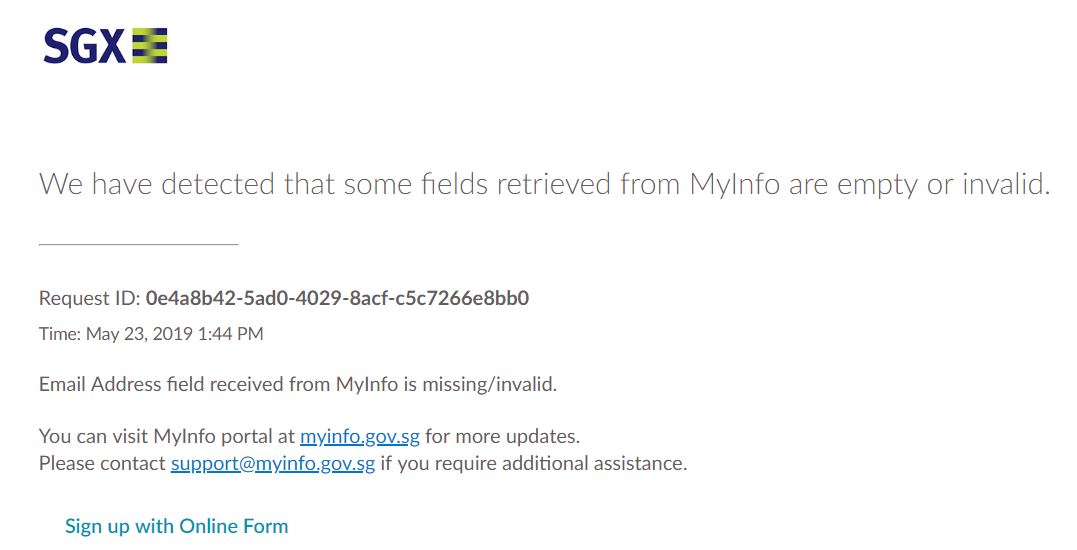This screenshot has height=550, width=1077.
Task: Select Sign up with Online Form
Action: tap(177, 527)
